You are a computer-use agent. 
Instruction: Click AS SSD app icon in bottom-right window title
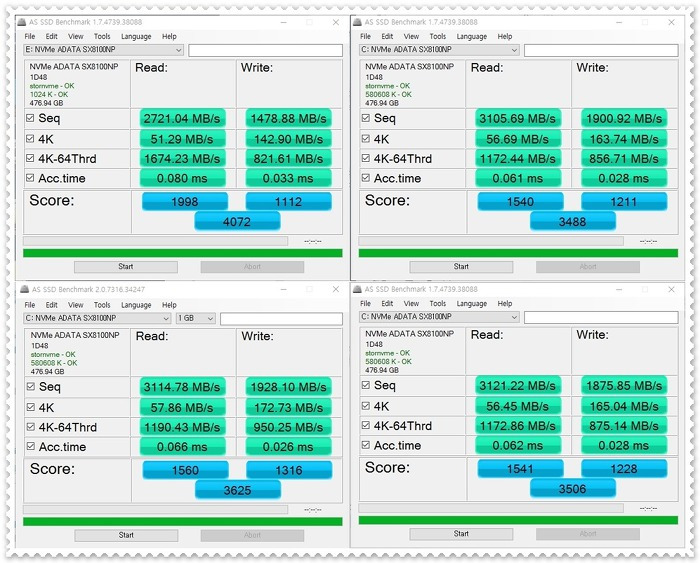point(357,289)
